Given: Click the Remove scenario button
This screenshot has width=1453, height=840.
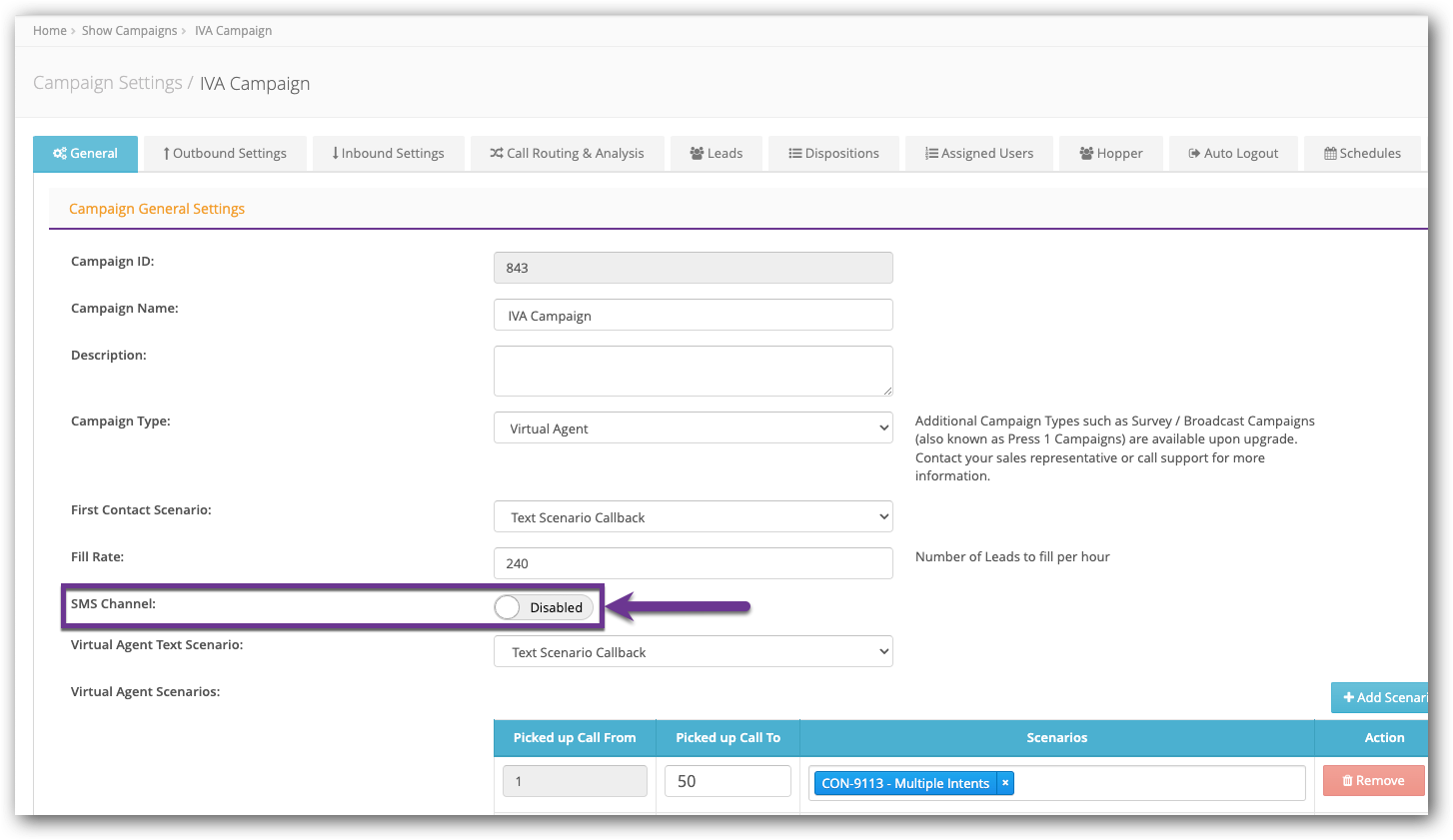Looking at the screenshot, I should tap(1374, 780).
